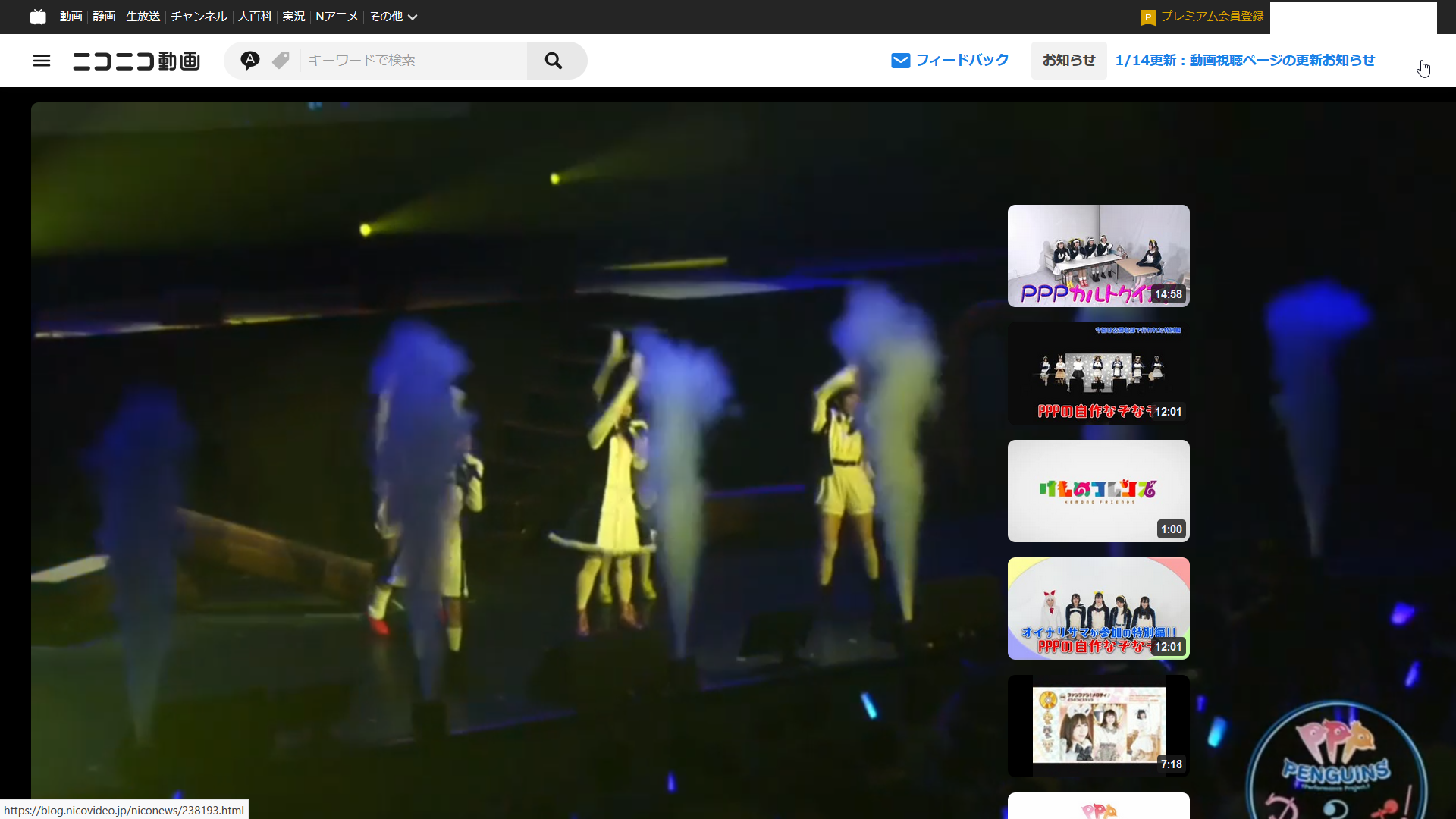This screenshot has height=819, width=1456.
Task: Open the お知らせ button
Action: tap(1068, 61)
